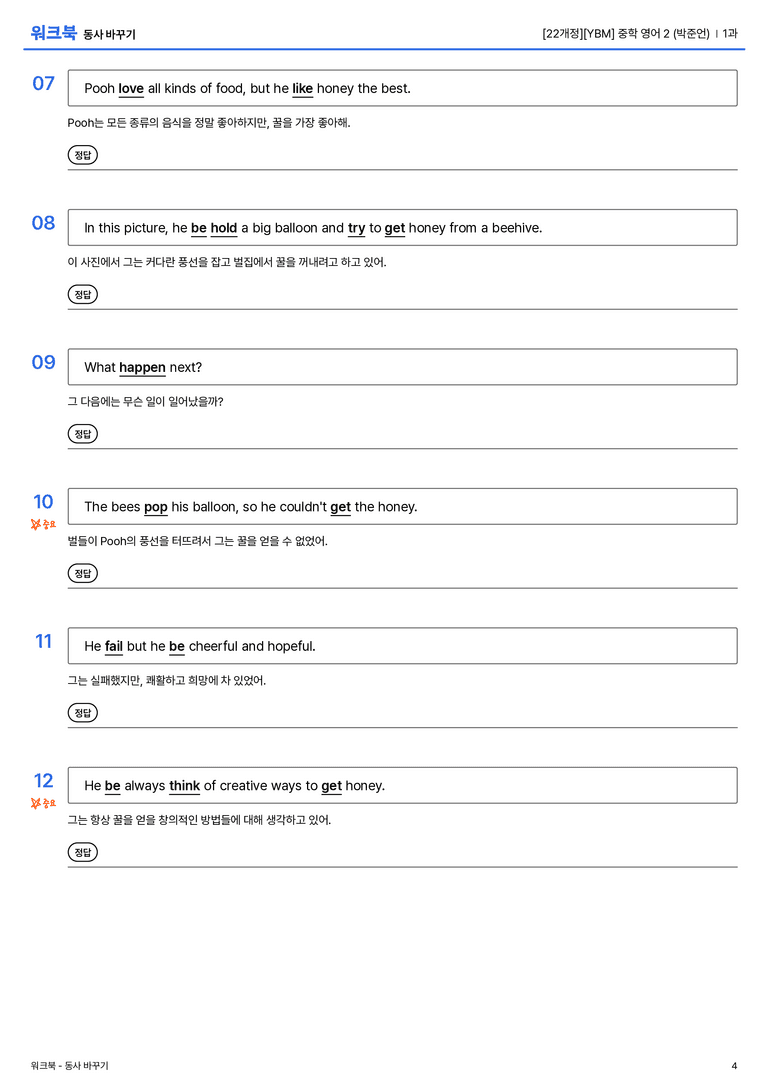
Task: Click the underlined word 'happen' in question 09
Action: coord(142,367)
